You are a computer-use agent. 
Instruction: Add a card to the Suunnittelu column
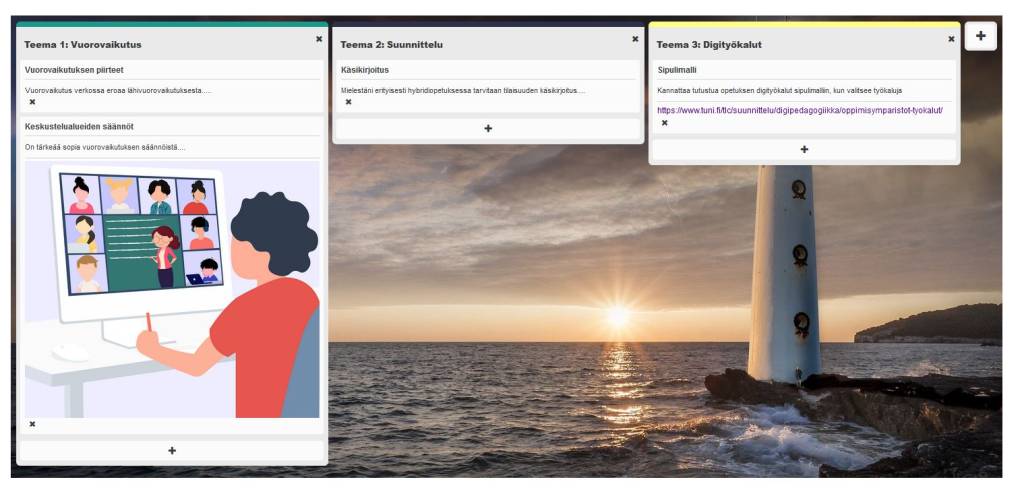pyautogui.click(x=488, y=129)
